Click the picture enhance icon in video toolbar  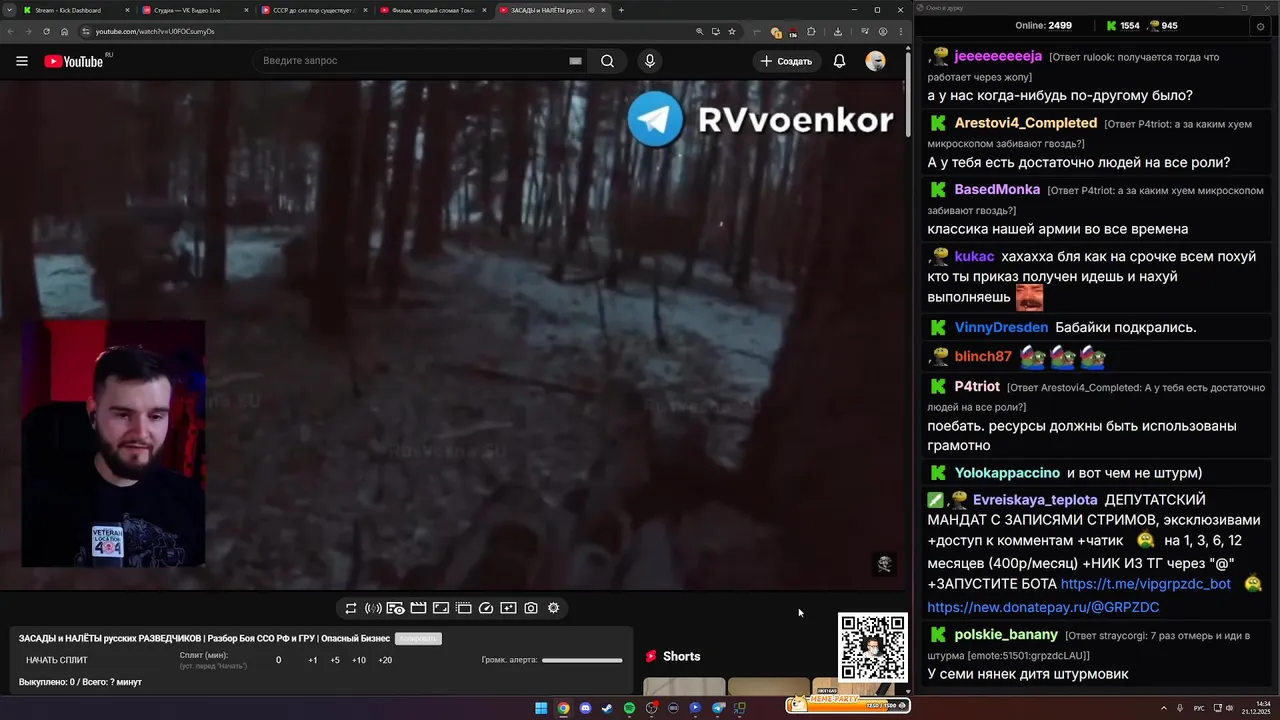(508, 608)
